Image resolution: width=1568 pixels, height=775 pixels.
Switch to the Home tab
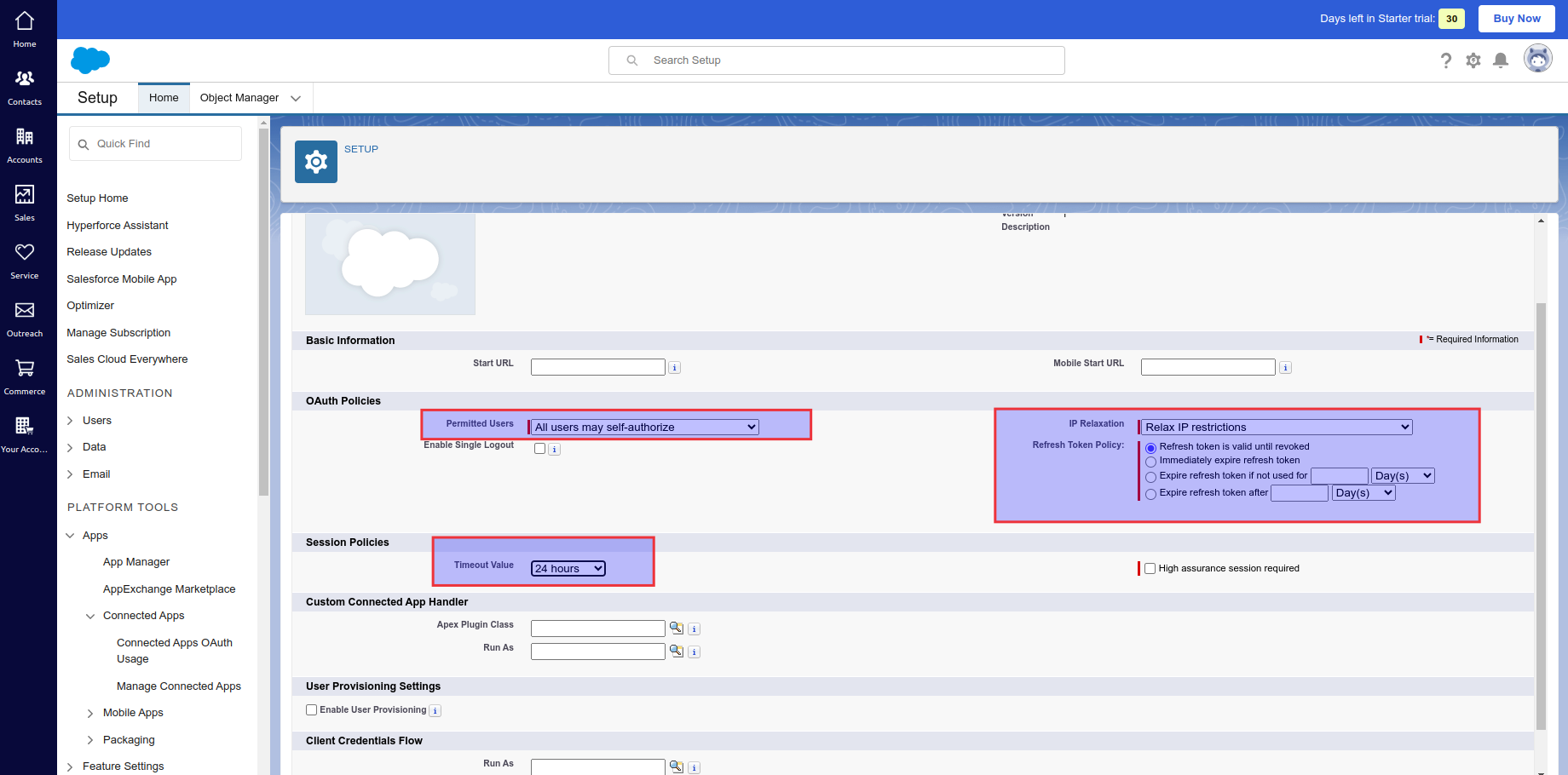click(x=164, y=98)
